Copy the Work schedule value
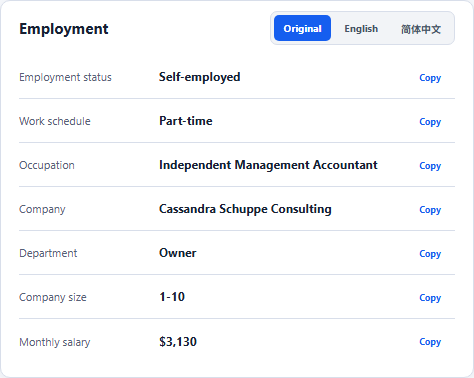 430,122
